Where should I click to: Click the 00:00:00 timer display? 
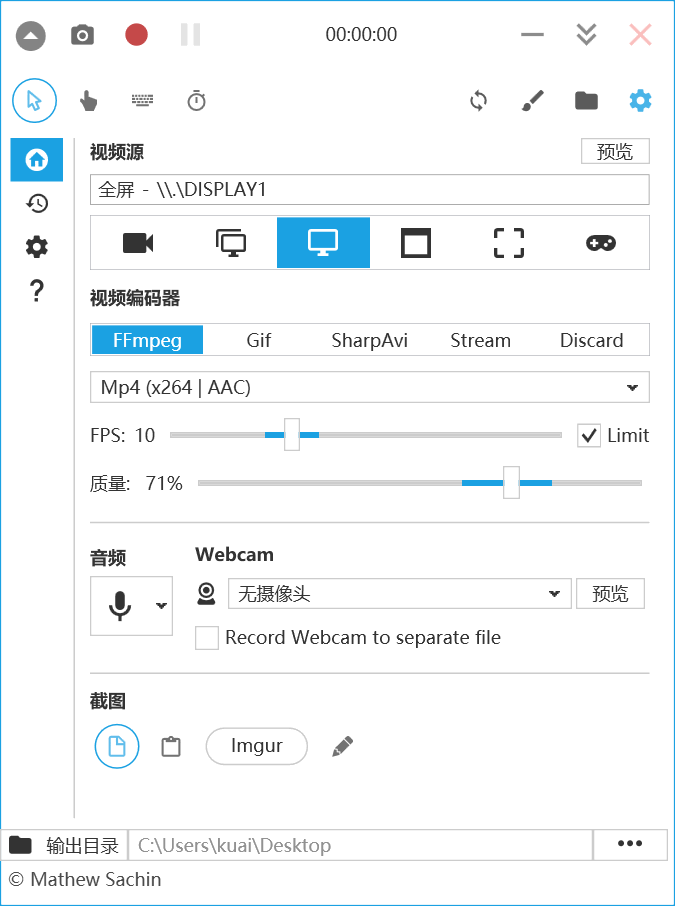pyautogui.click(x=361, y=35)
